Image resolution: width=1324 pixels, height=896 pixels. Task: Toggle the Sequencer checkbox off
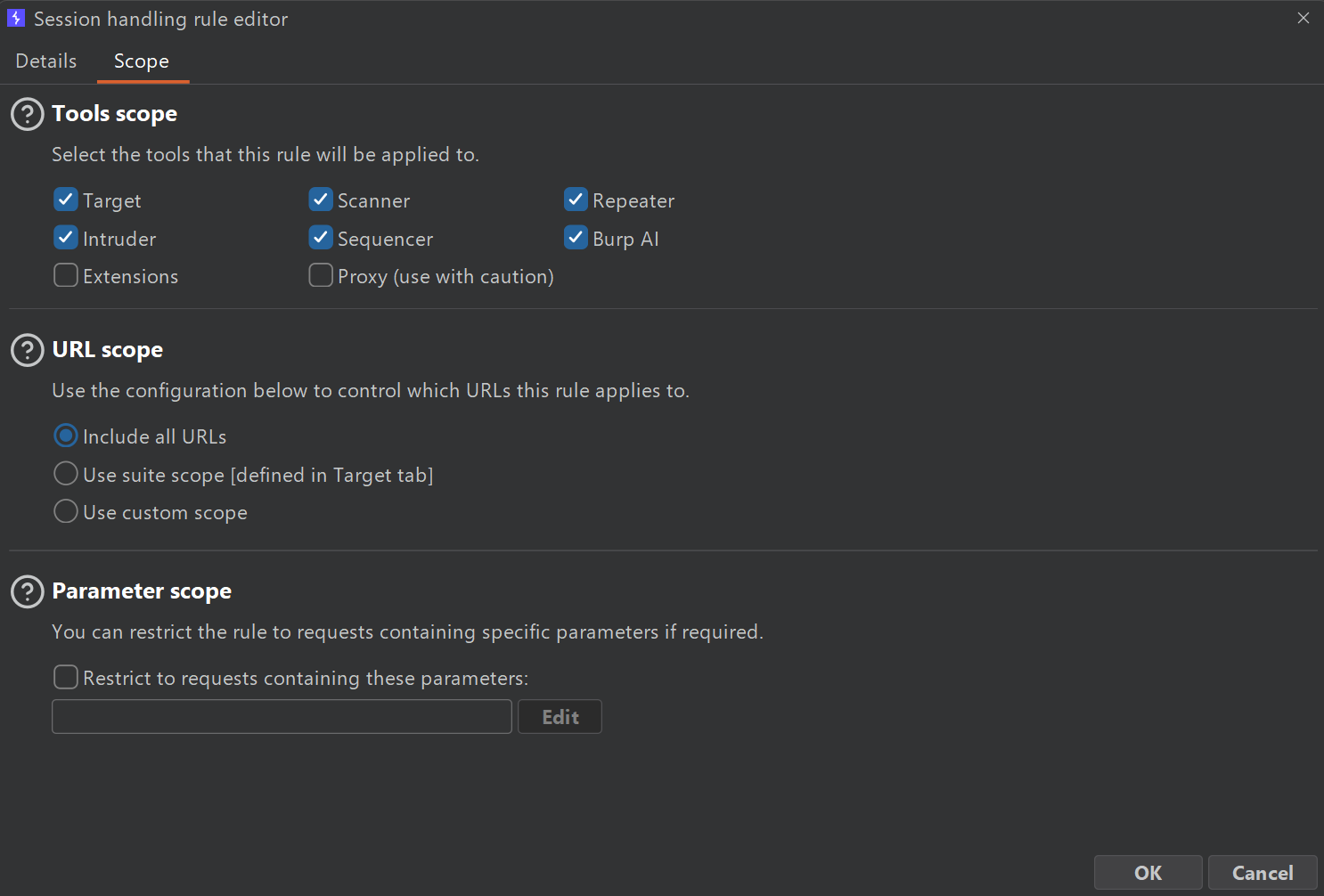pyautogui.click(x=321, y=238)
